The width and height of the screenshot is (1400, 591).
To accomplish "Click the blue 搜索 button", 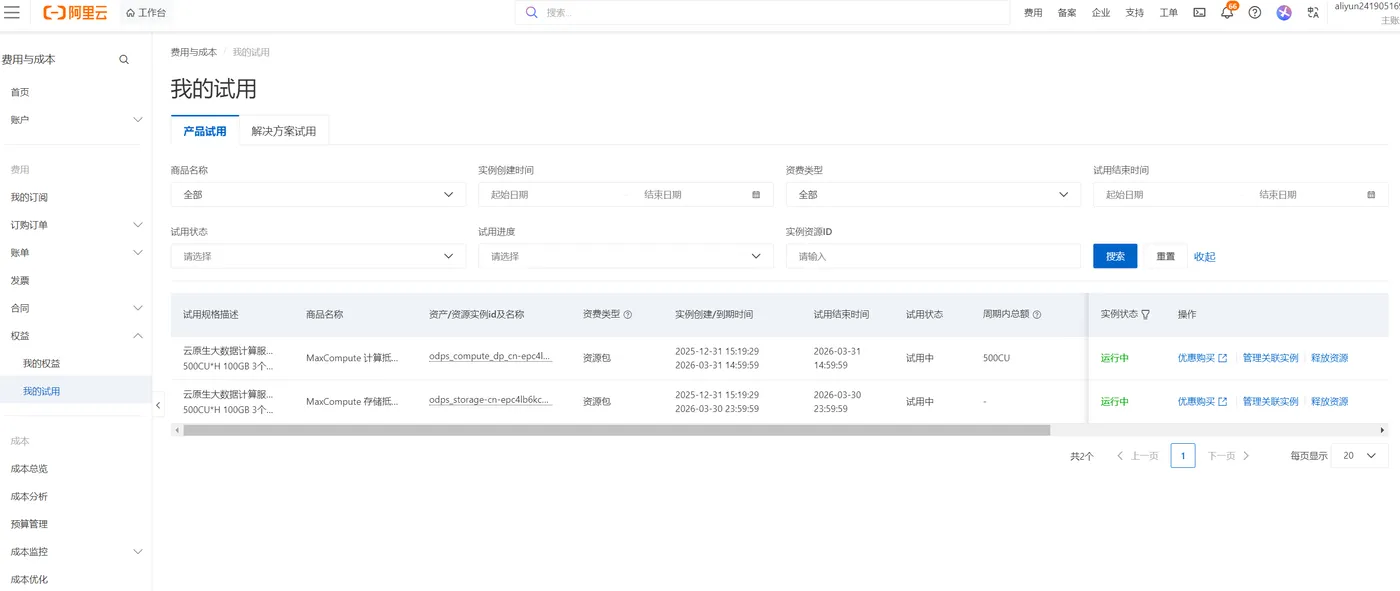I will (x=1115, y=256).
